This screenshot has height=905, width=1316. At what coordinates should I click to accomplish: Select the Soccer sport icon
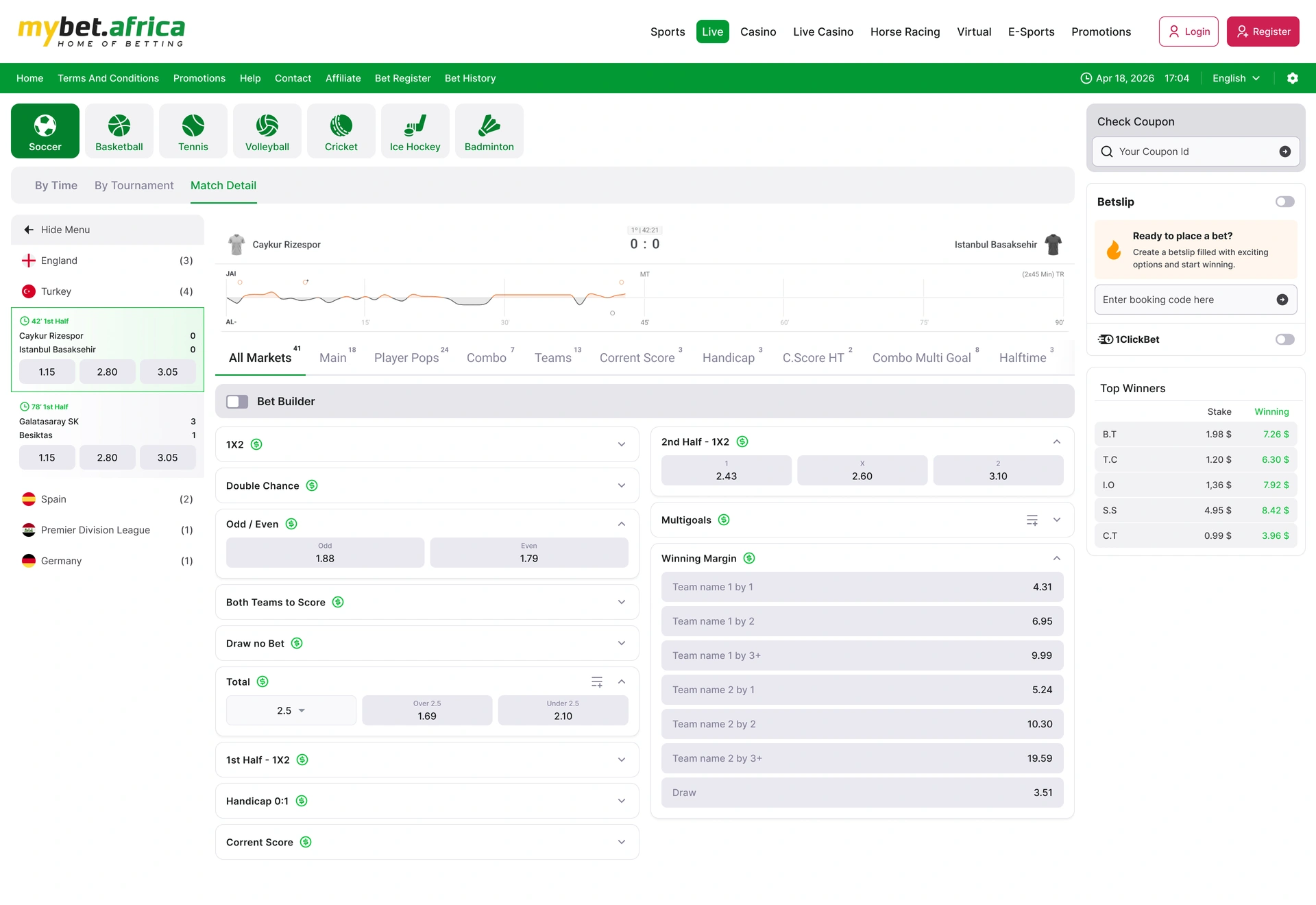click(45, 131)
